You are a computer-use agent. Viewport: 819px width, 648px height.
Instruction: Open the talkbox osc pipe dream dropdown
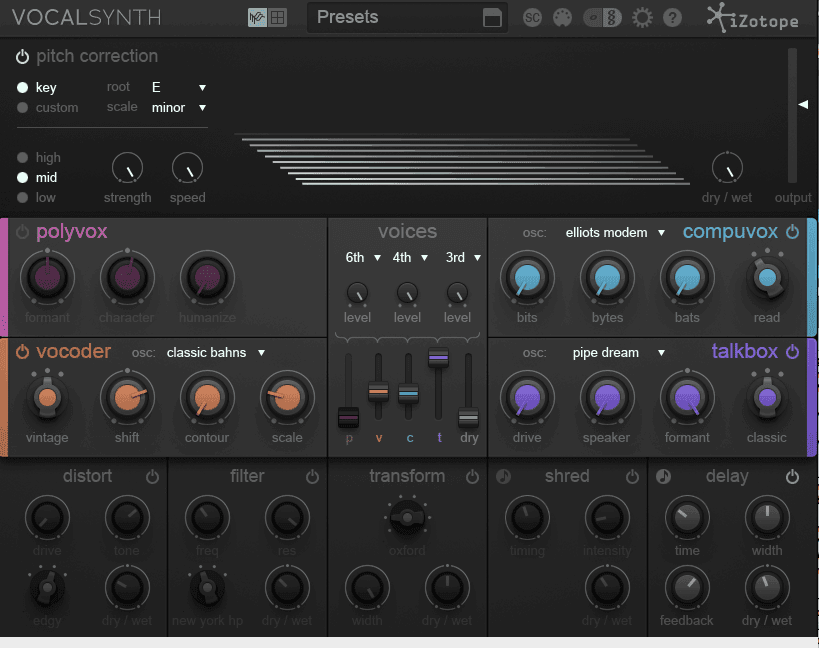[618, 353]
